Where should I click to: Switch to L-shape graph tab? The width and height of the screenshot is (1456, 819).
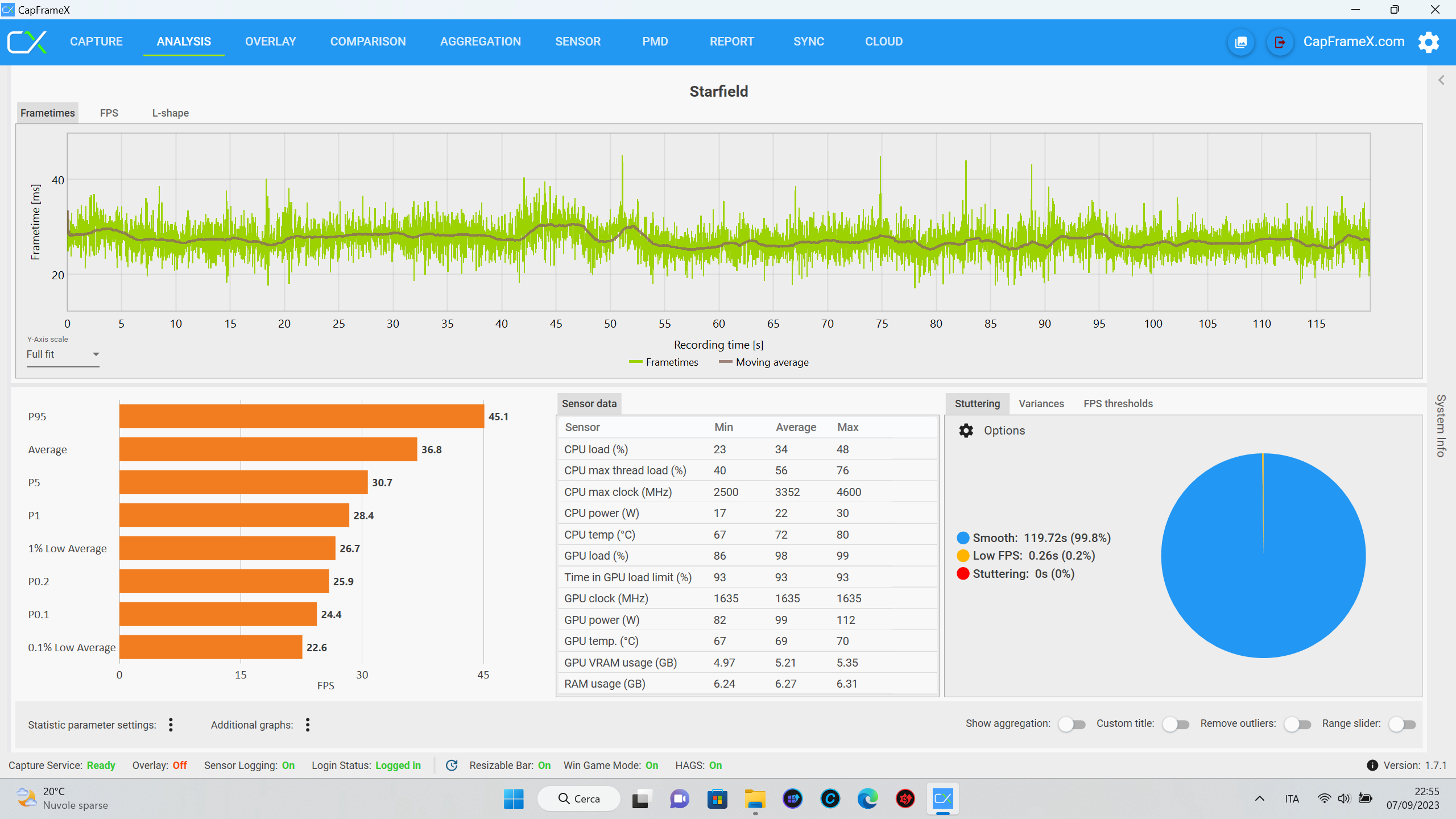coord(171,113)
